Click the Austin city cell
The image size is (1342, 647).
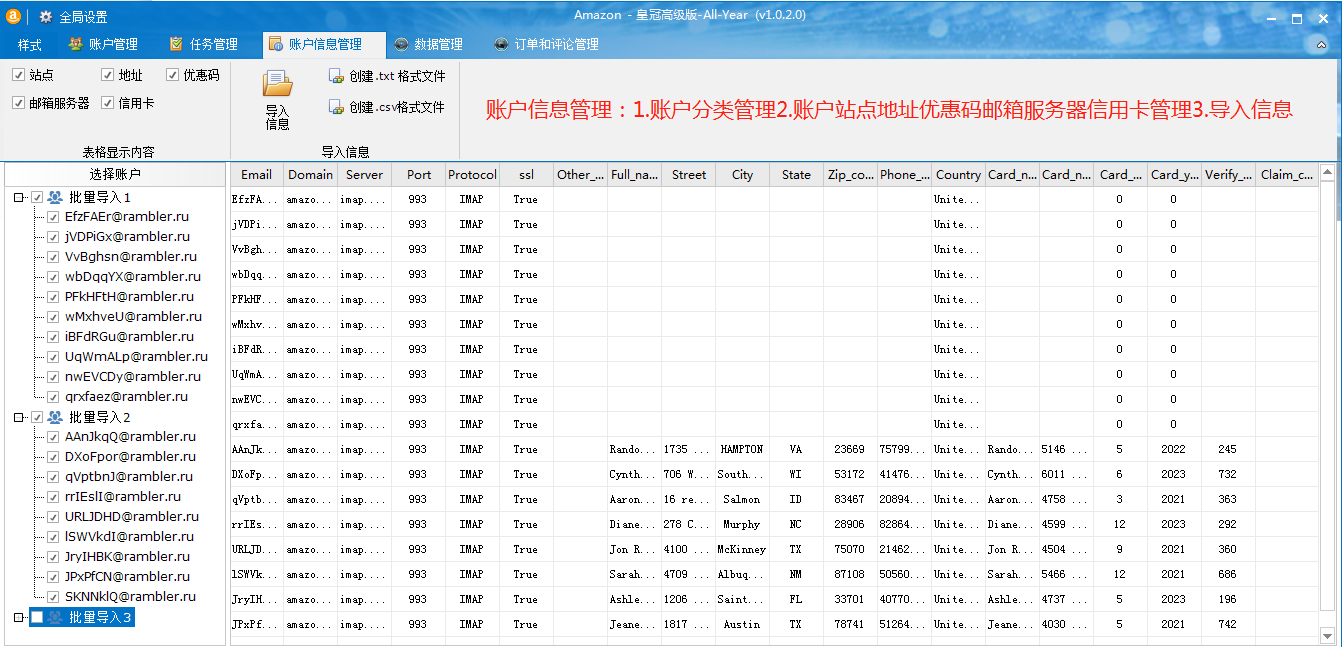(x=743, y=624)
